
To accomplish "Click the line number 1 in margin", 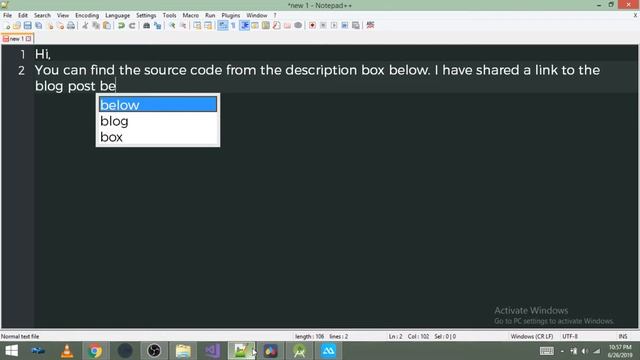I will [x=22, y=54].
